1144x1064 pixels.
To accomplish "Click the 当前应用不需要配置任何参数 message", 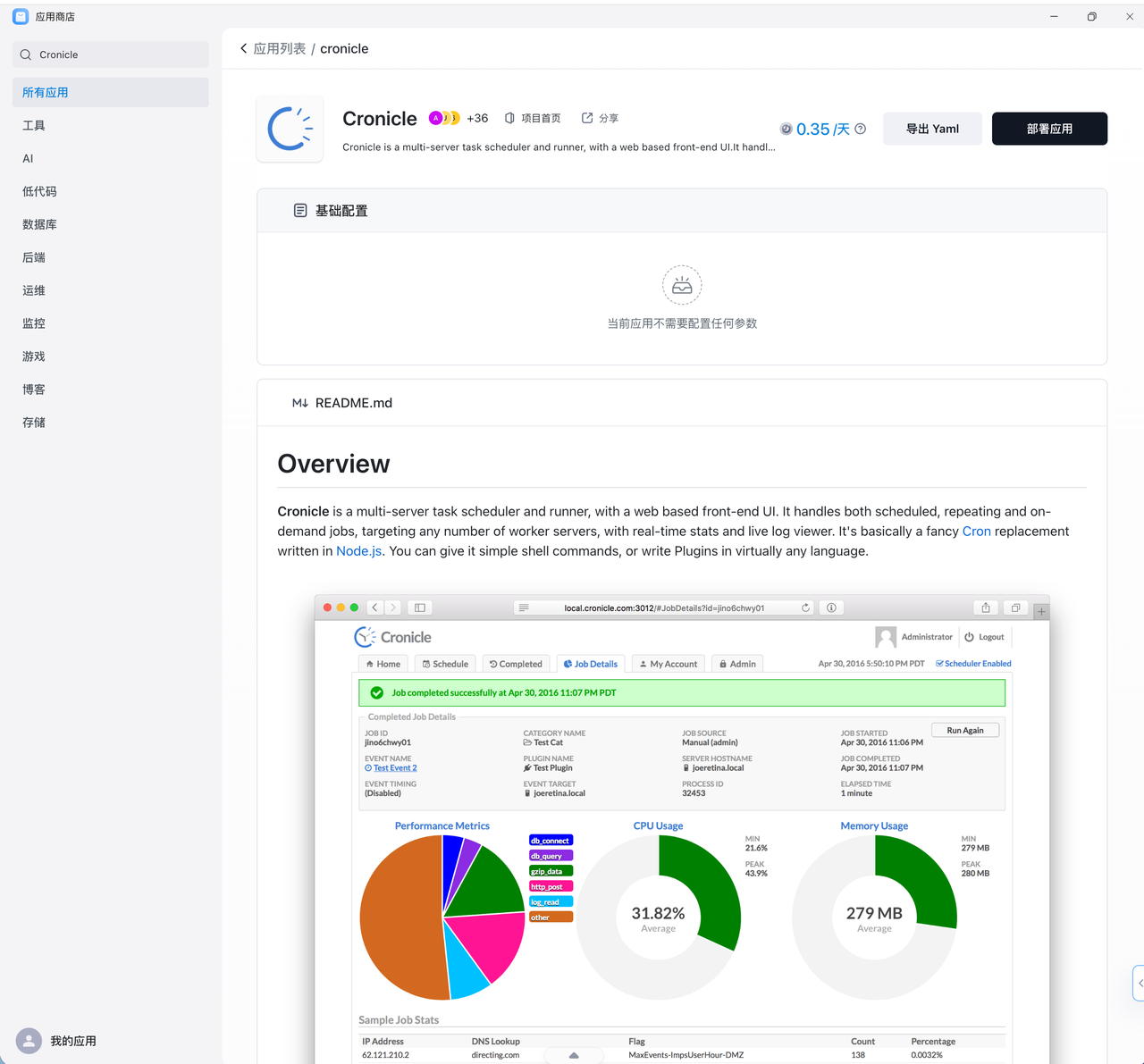I will click(682, 323).
